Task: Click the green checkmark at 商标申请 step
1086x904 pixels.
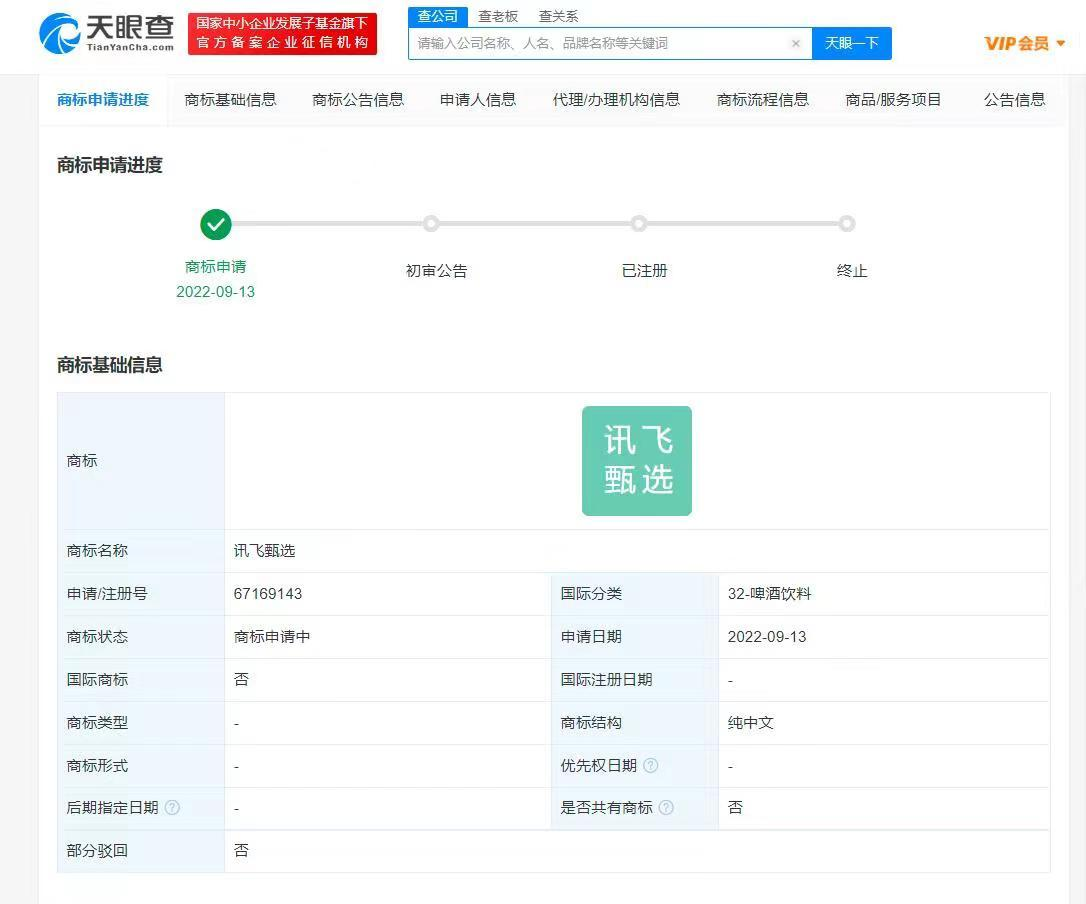Action: 216,224
